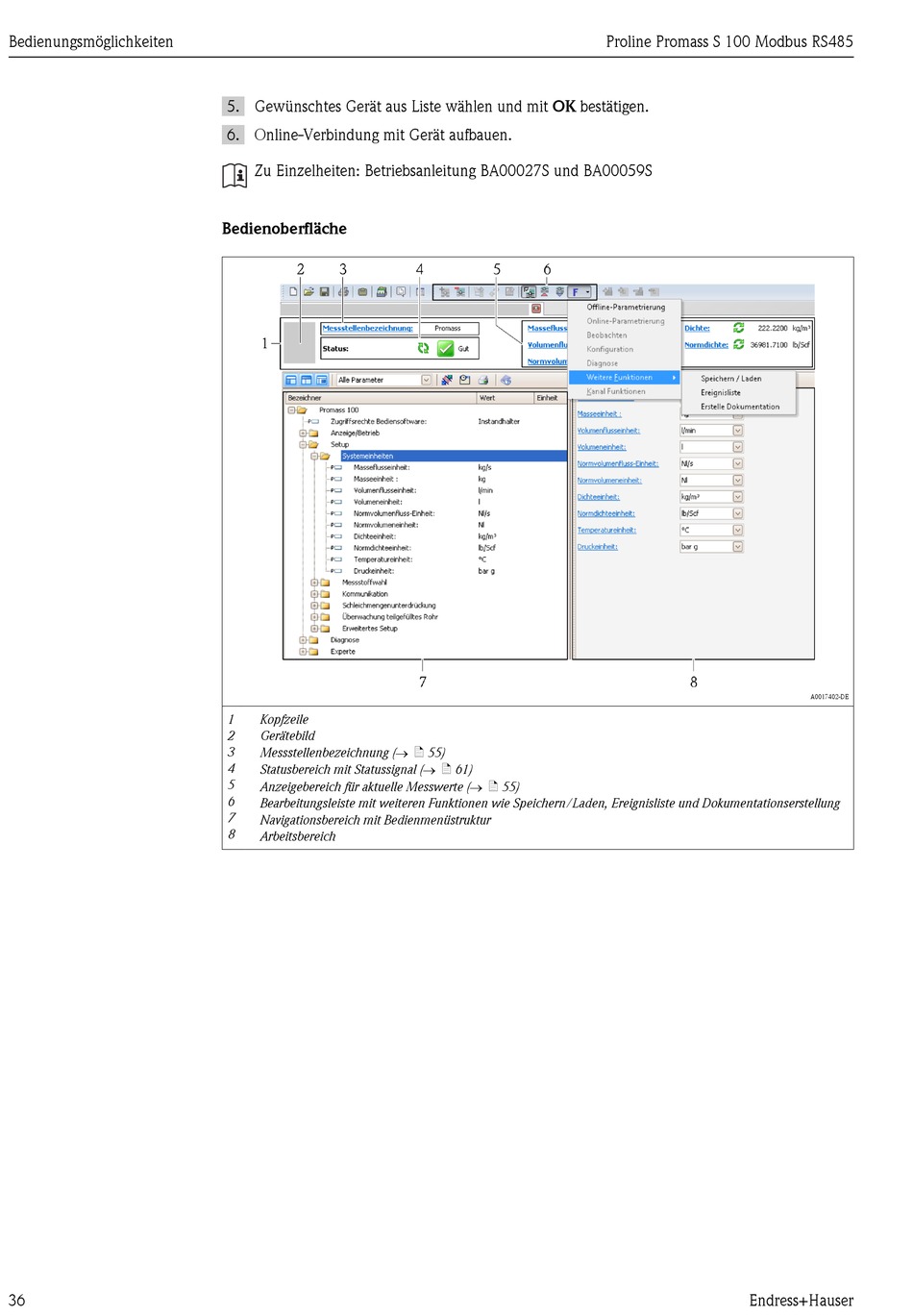Expand the Messstoffwahl folder
The width and height of the screenshot is (913, 1316).
click(x=314, y=583)
